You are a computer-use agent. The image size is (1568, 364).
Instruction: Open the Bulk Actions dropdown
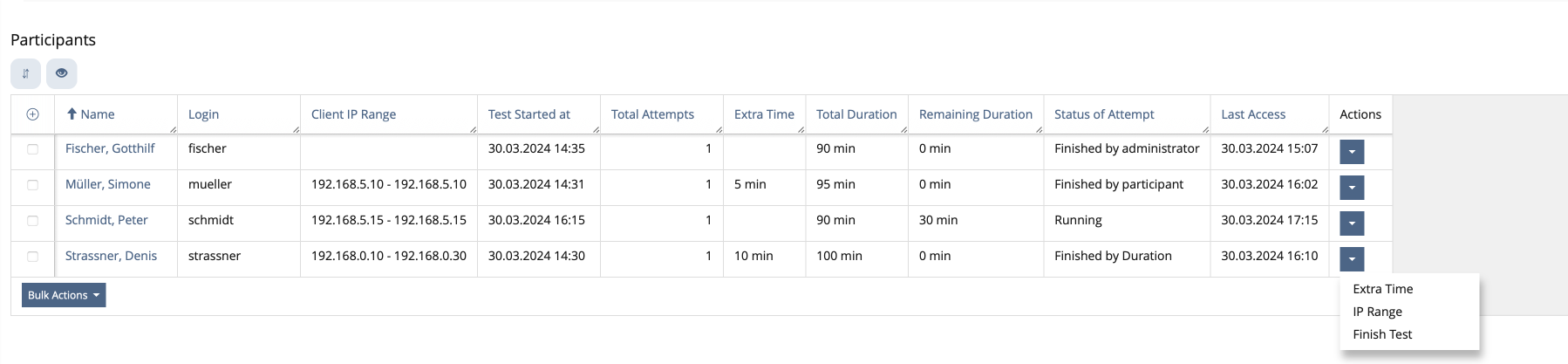(x=64, y=295)
